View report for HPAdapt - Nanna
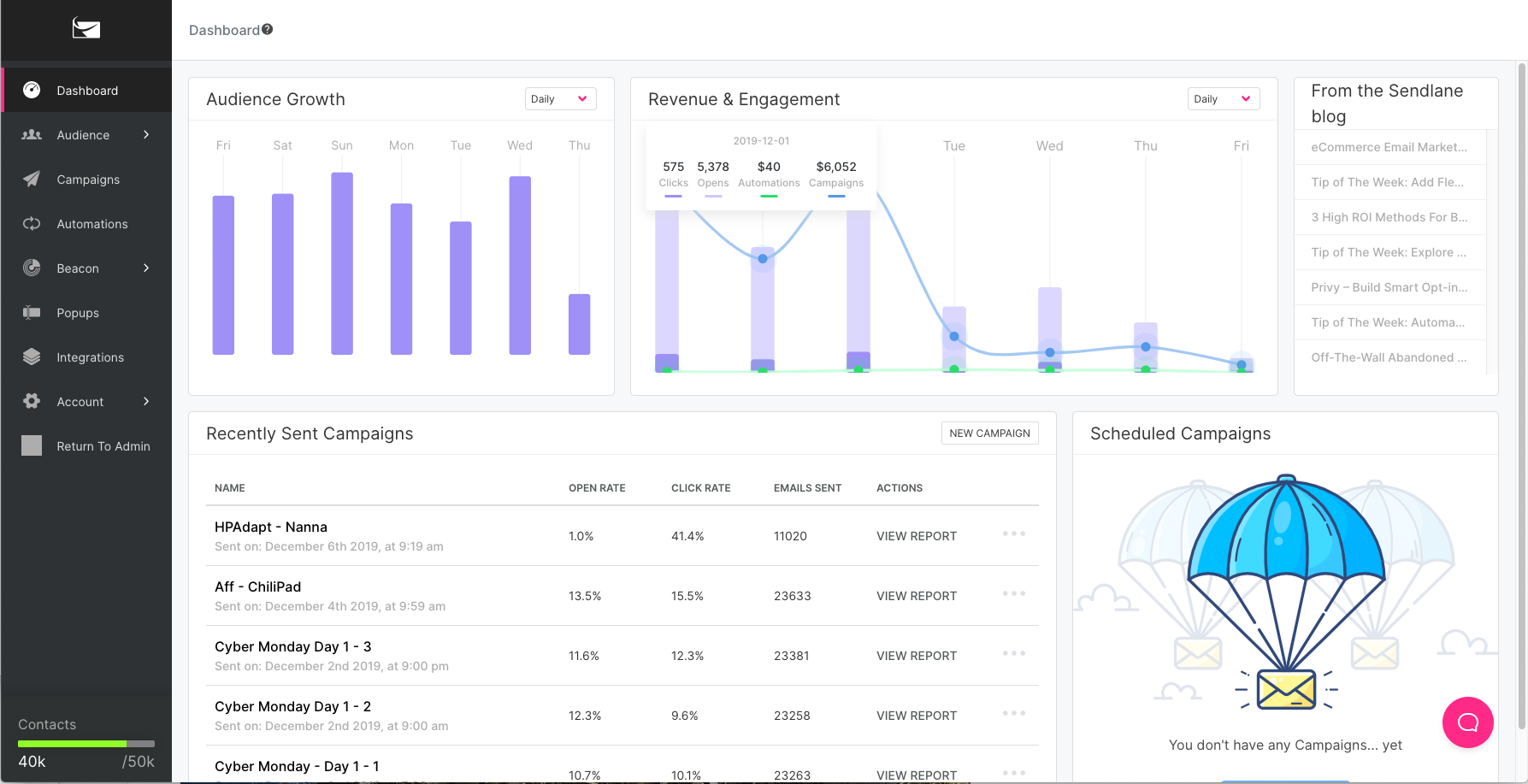 (917, 536)
